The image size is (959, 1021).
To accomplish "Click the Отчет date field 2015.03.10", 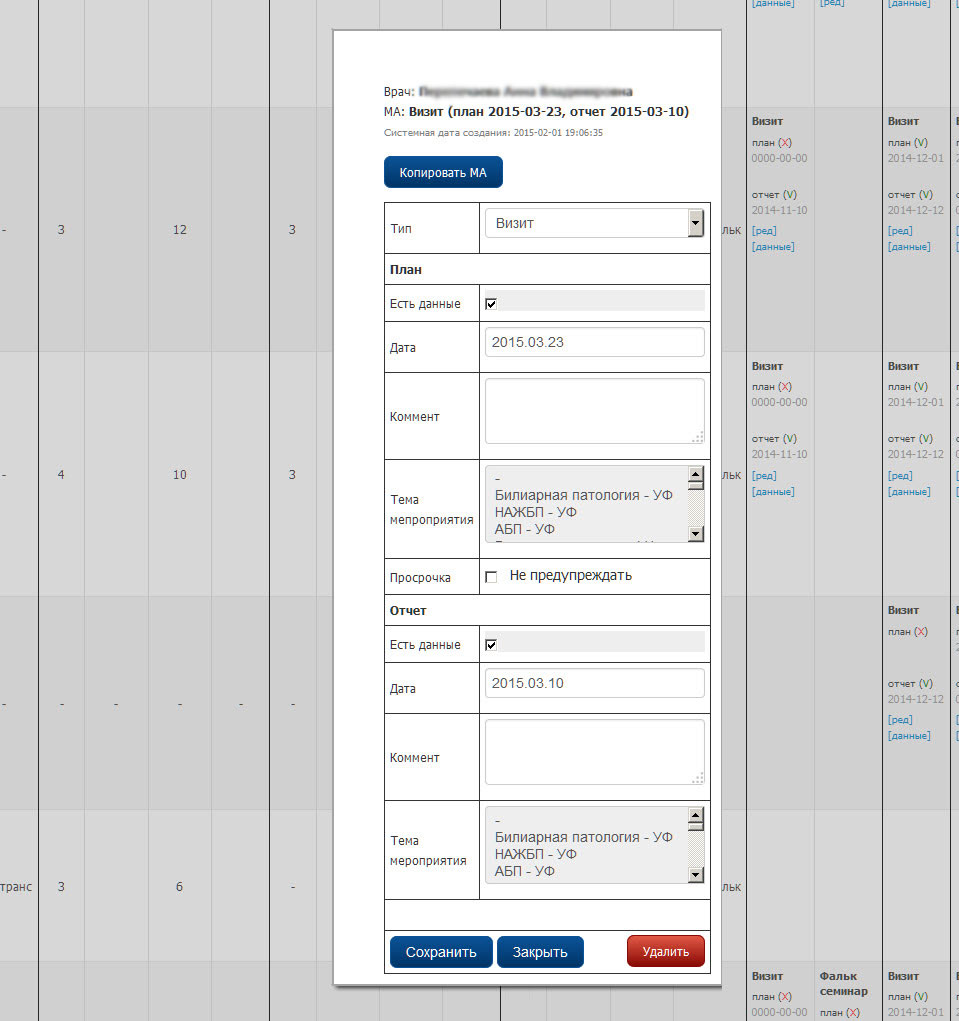I will click(x=594, y=683).
